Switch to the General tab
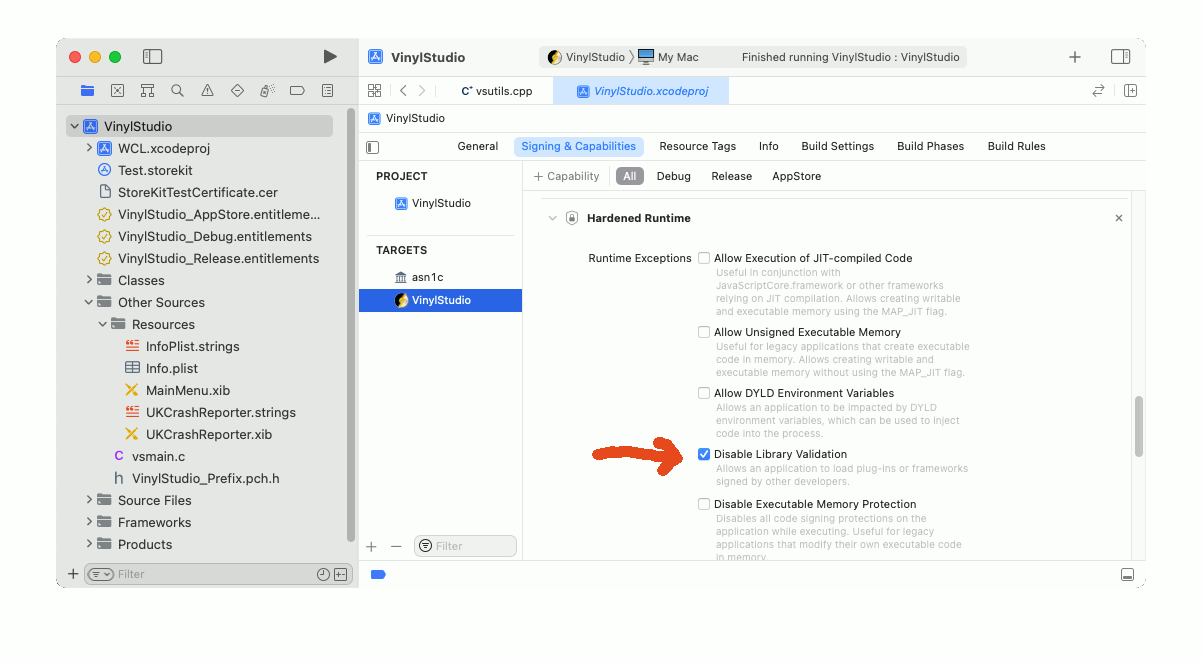Viewport: 1202px width, 662px height. click(478, 146)
